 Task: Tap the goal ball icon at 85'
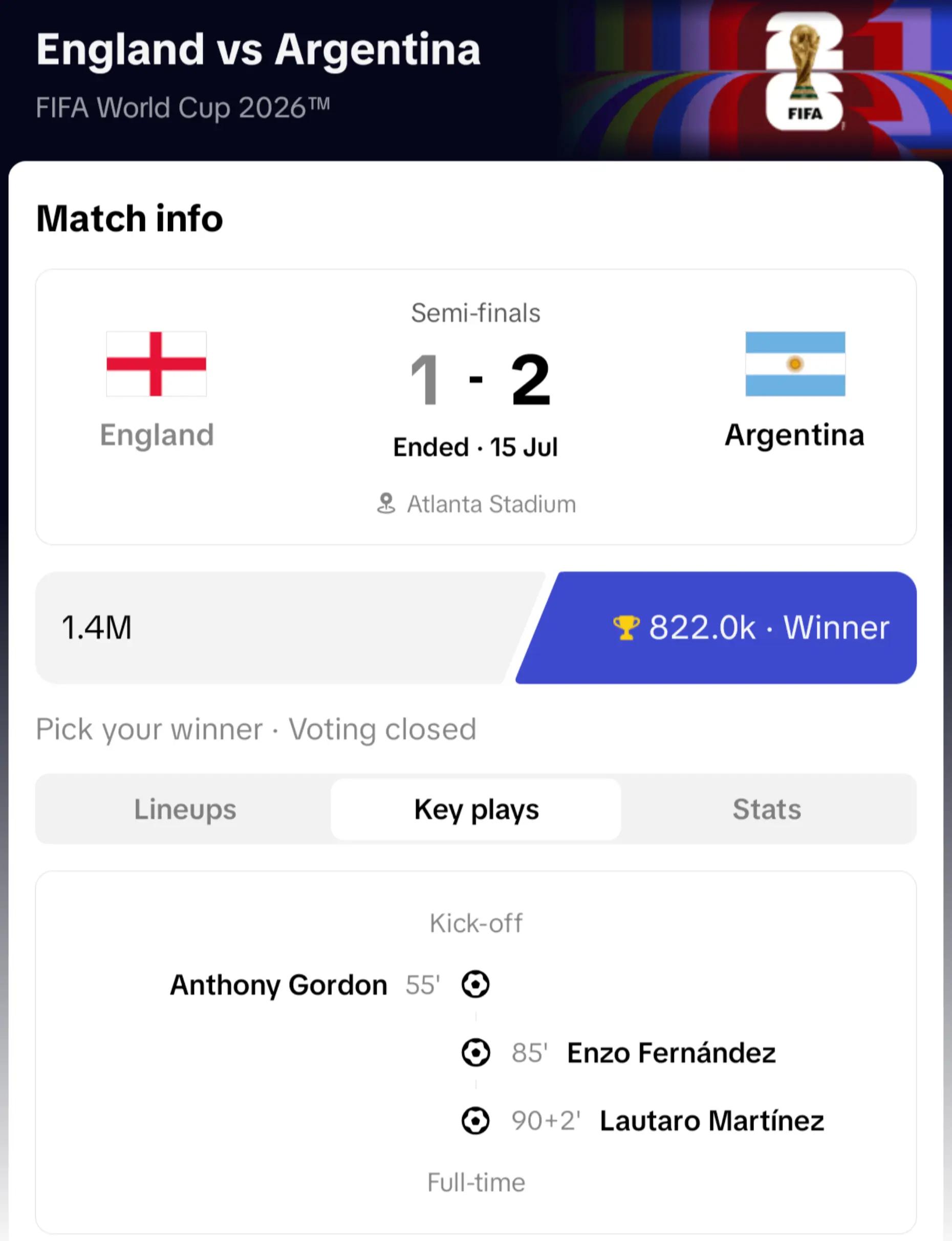[475, 1053]
